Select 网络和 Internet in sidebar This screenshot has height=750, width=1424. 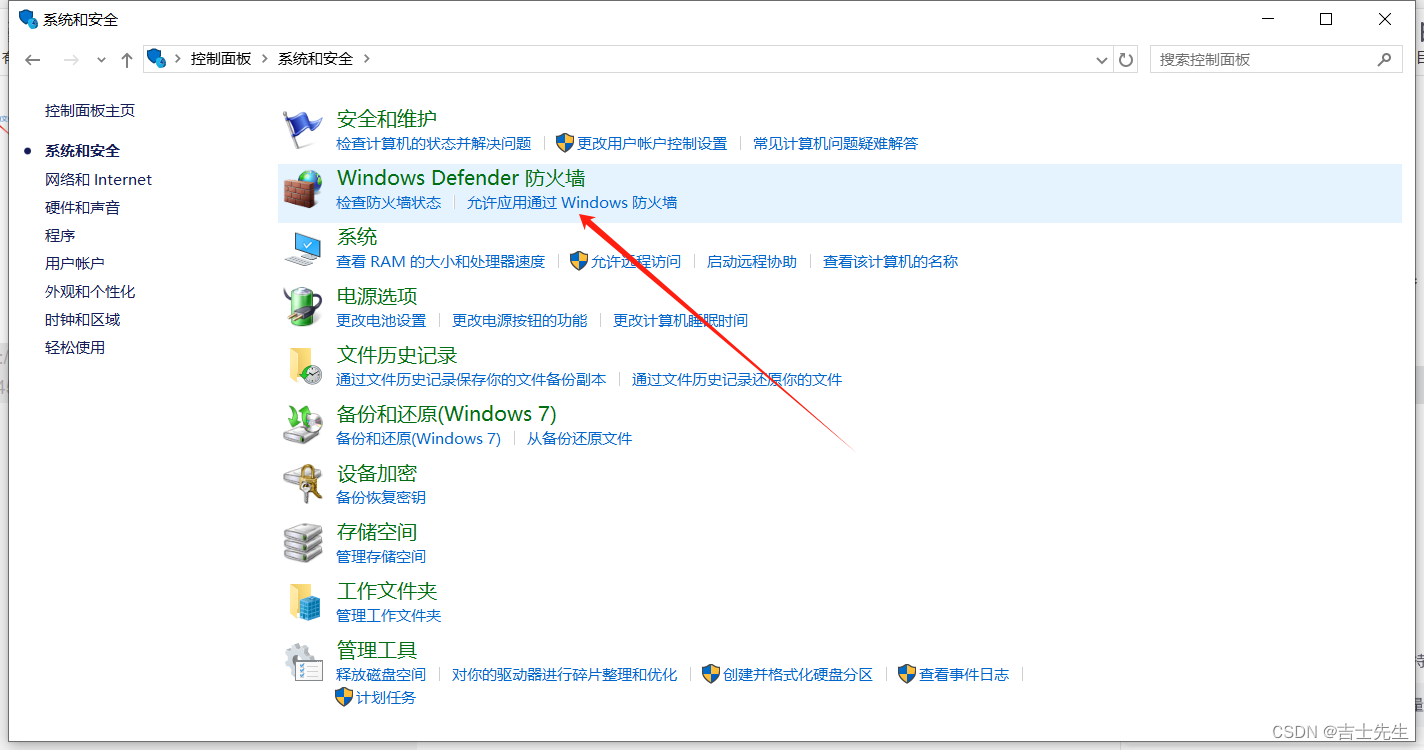pos(99,179)
